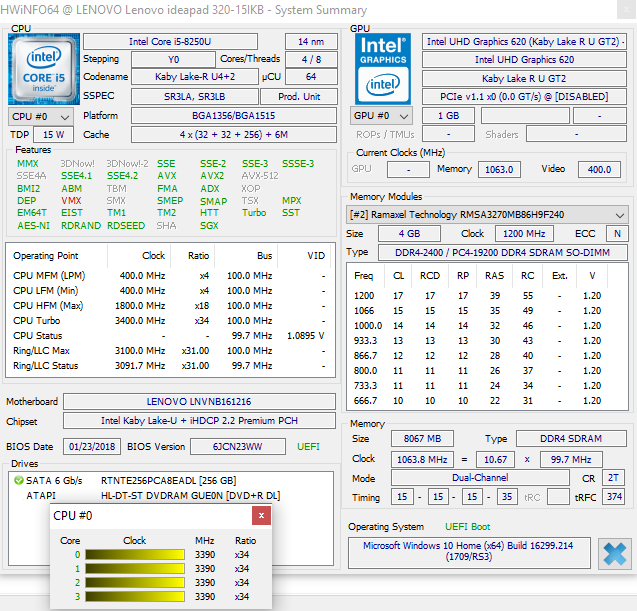Select the RTNTE256PCA8EADL drive entry
This screenshot has width=637, height=611.
[x=169, y=481]
